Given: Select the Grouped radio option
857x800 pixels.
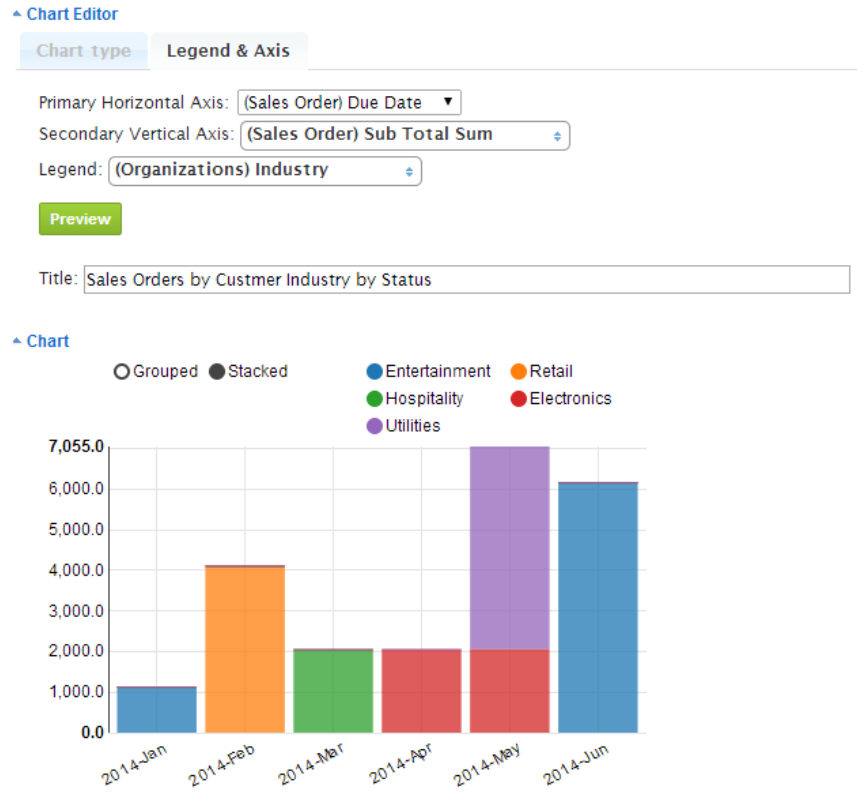Looking at the screenshot, I should click(x=122, y=372).
